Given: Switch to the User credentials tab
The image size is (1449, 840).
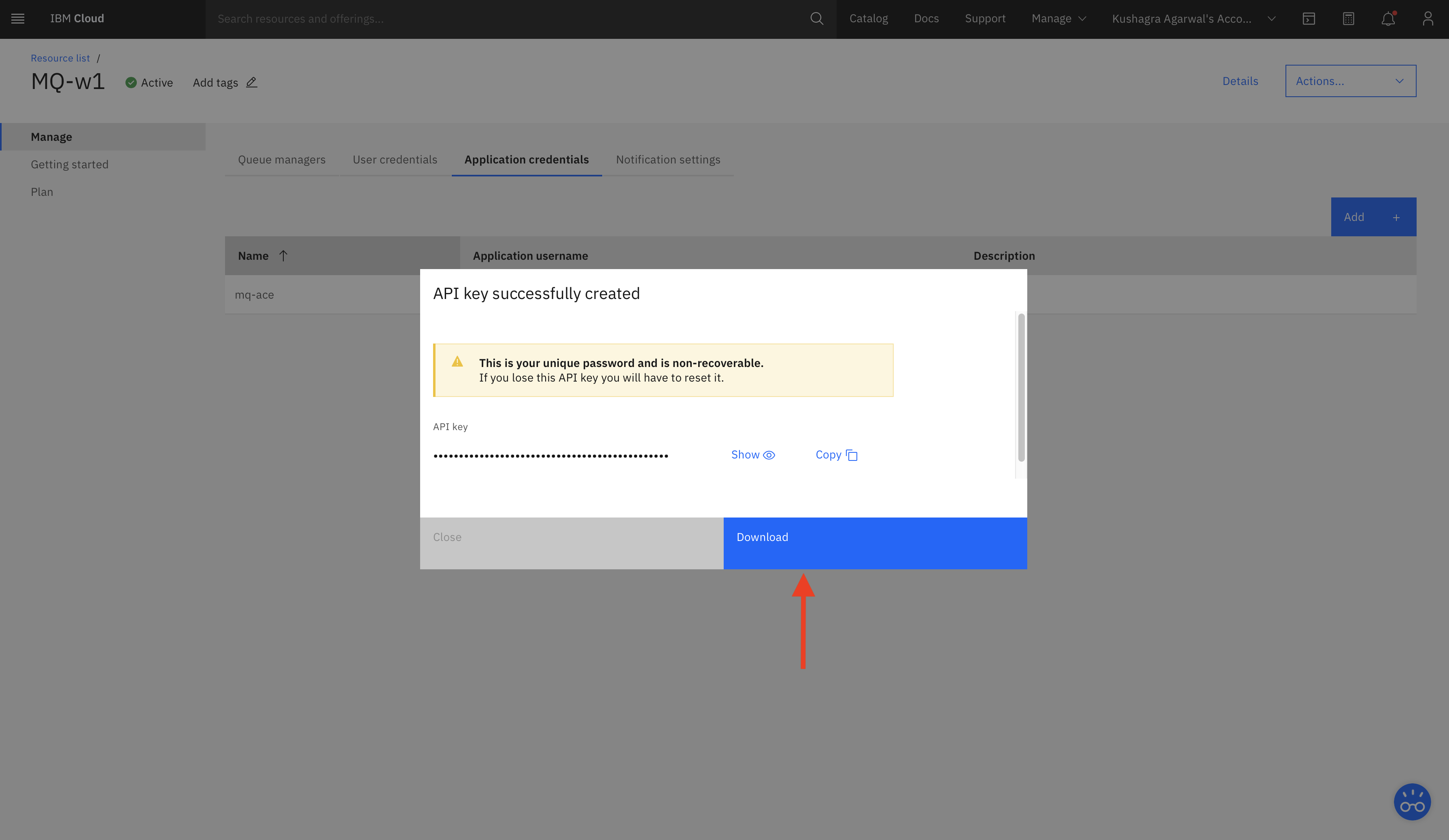Looking at the screenshot, I should pyautogui.click(x=395, y=160).
